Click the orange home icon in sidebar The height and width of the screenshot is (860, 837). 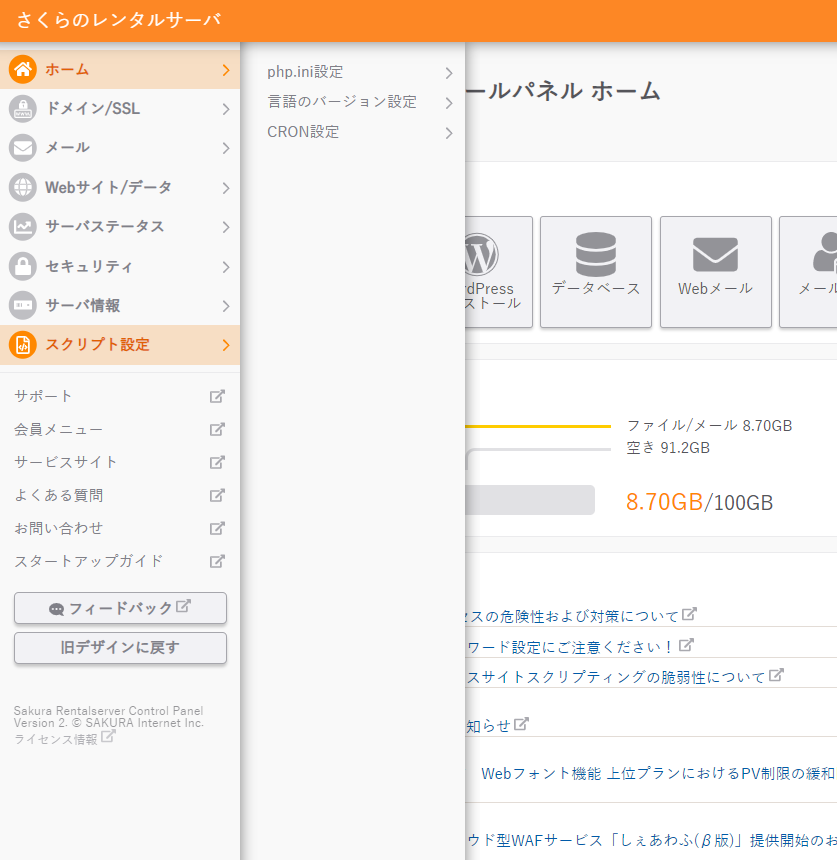pos(22,70)
